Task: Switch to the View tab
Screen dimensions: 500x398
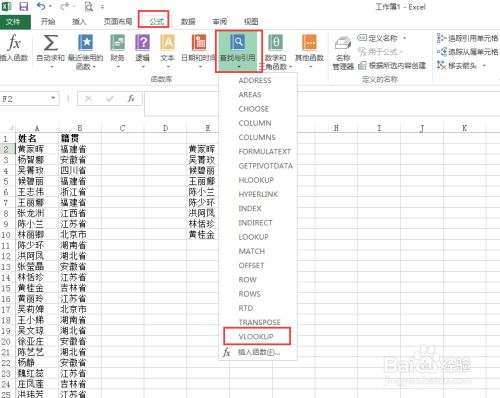Action: [x=251, y=22]
